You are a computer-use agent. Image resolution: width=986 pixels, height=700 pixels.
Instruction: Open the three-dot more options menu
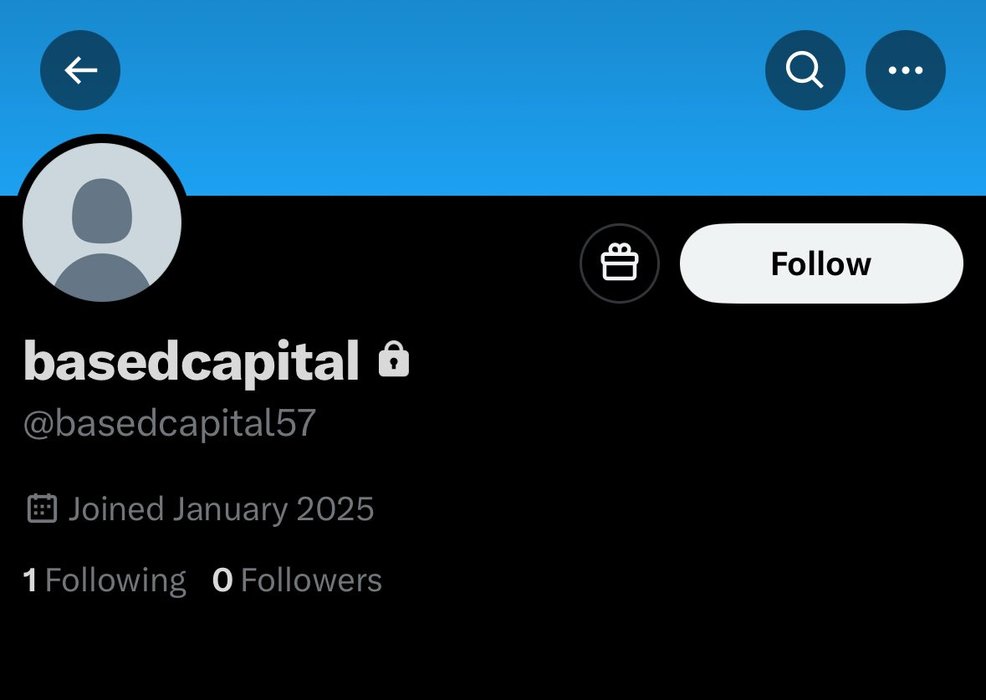coord(906,70)
